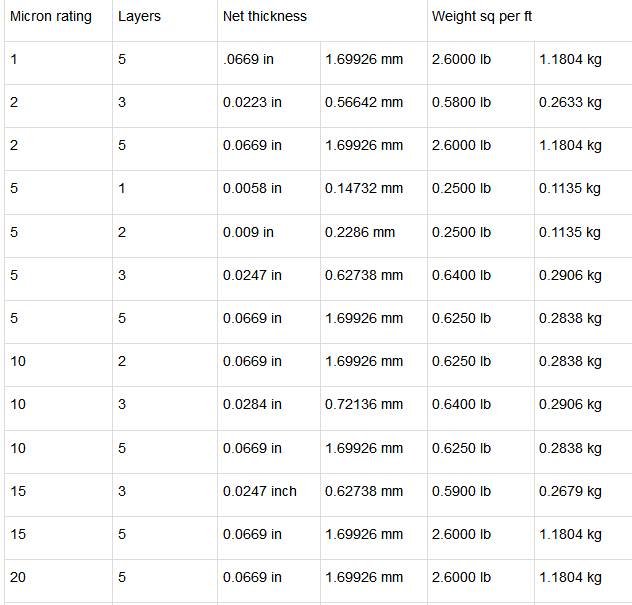Image resolution: width=632 pixels, height=605 pixels.
Task: Select the Layers column header
Action: tap(139, 17)
